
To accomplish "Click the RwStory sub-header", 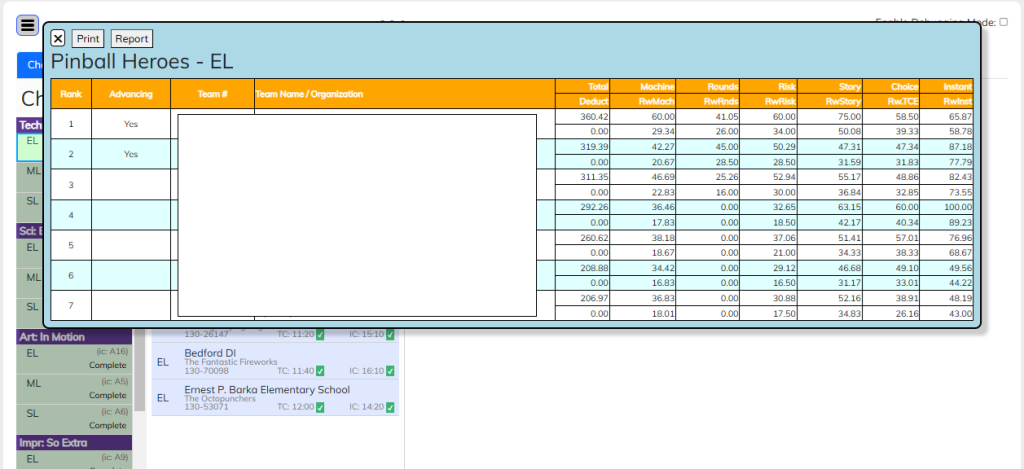I will coord(830,101).
